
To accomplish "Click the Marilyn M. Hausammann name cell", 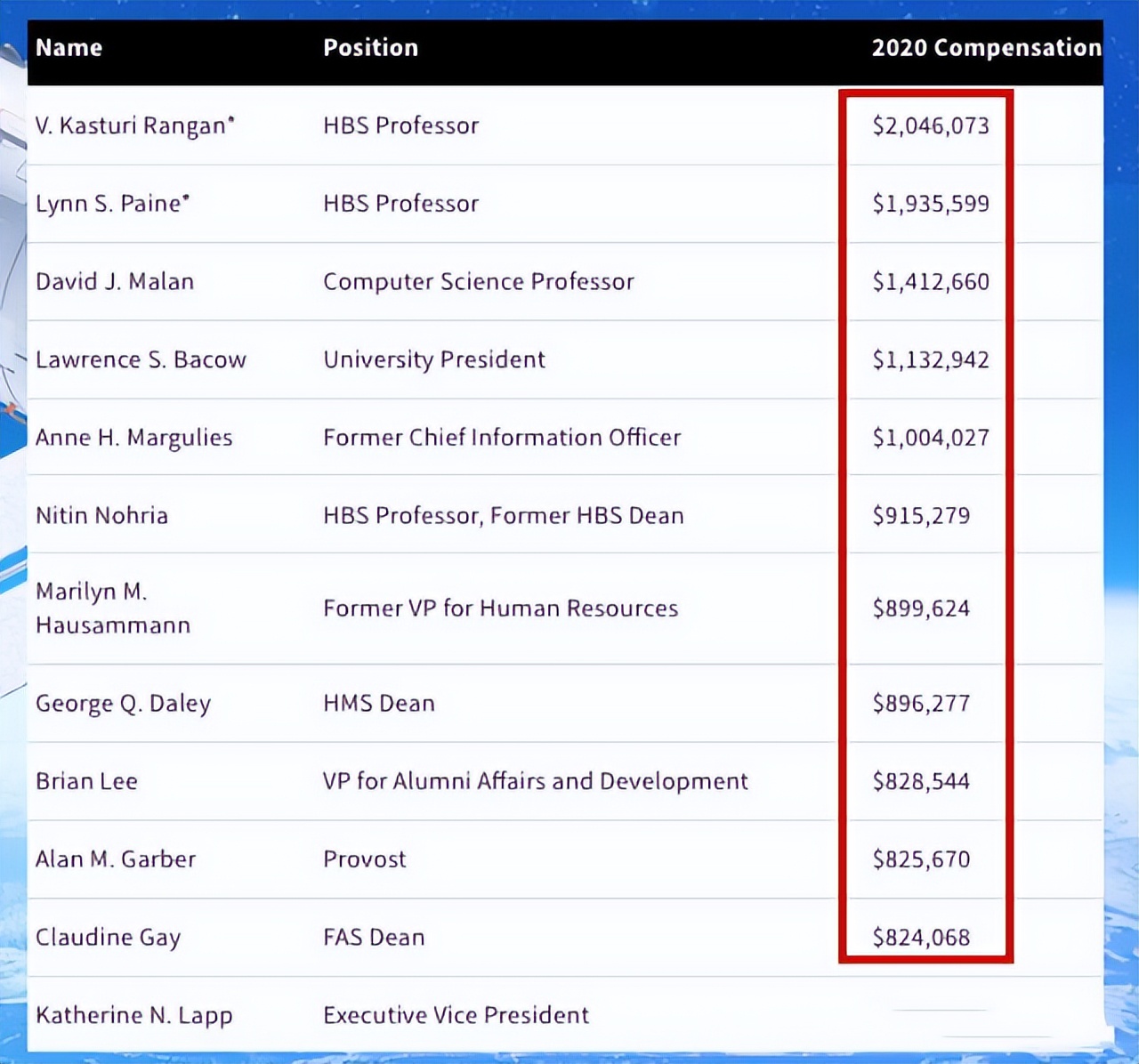I will [112, 609].
